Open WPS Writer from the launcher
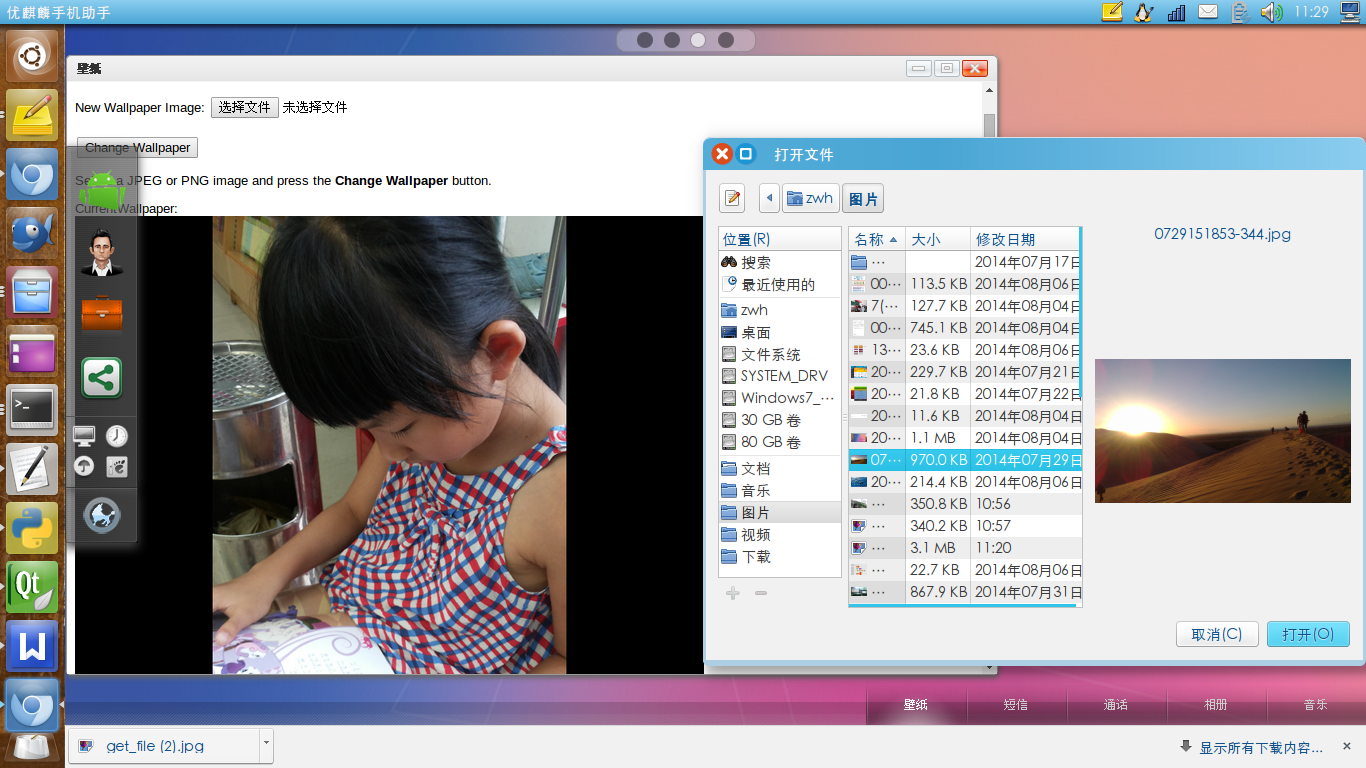The image size is (1366, 768). click(32, 647)
